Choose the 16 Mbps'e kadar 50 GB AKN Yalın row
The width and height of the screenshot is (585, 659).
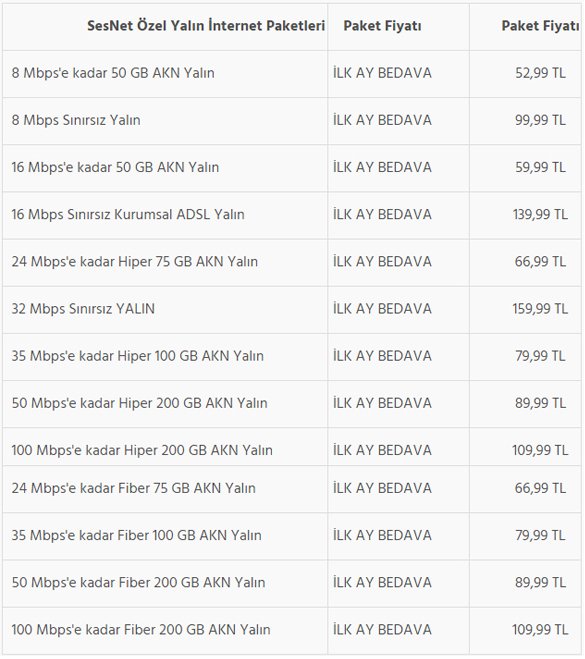115,167
